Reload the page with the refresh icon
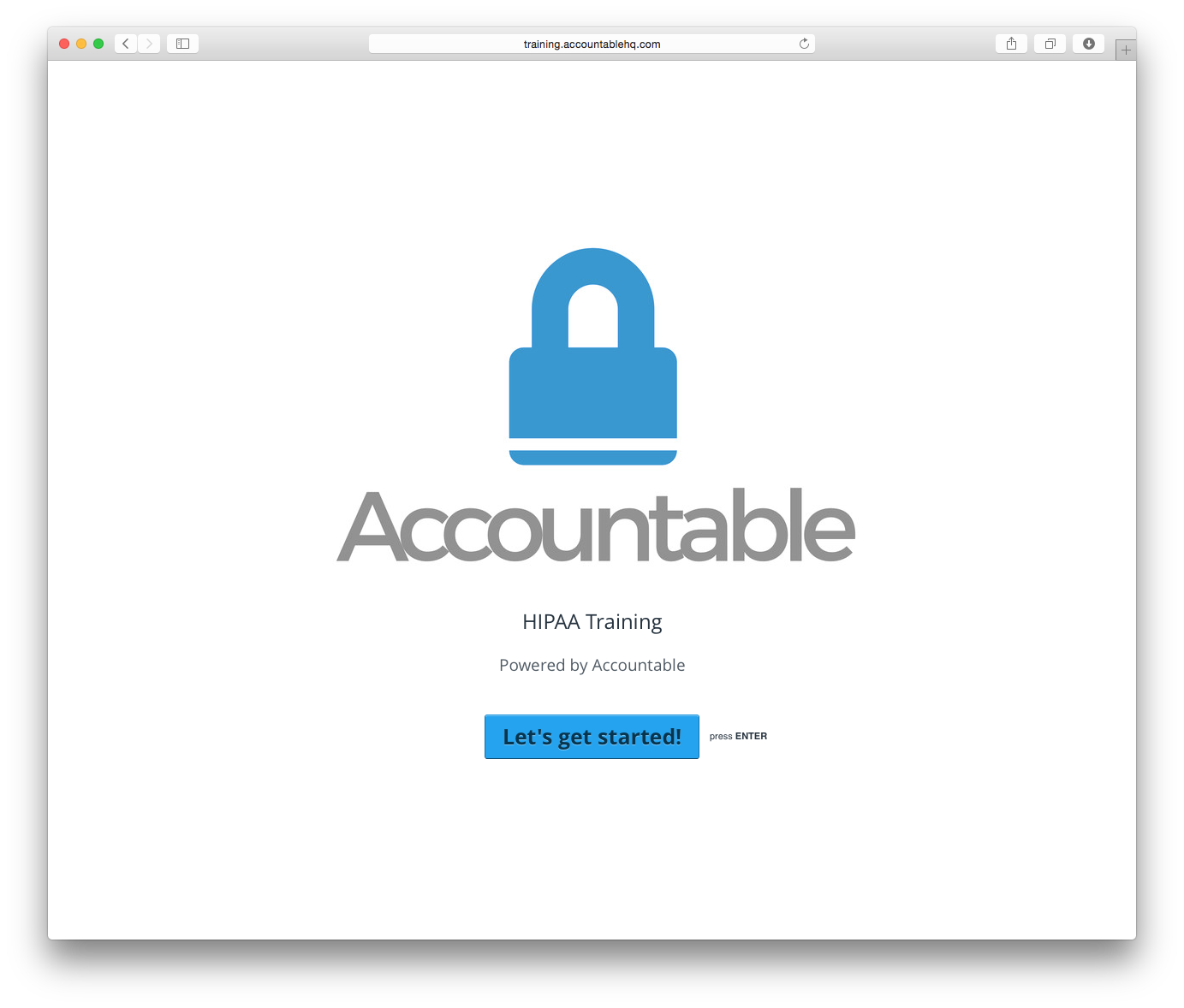The image size is (1184, 1008). click(x=804, y=44)
